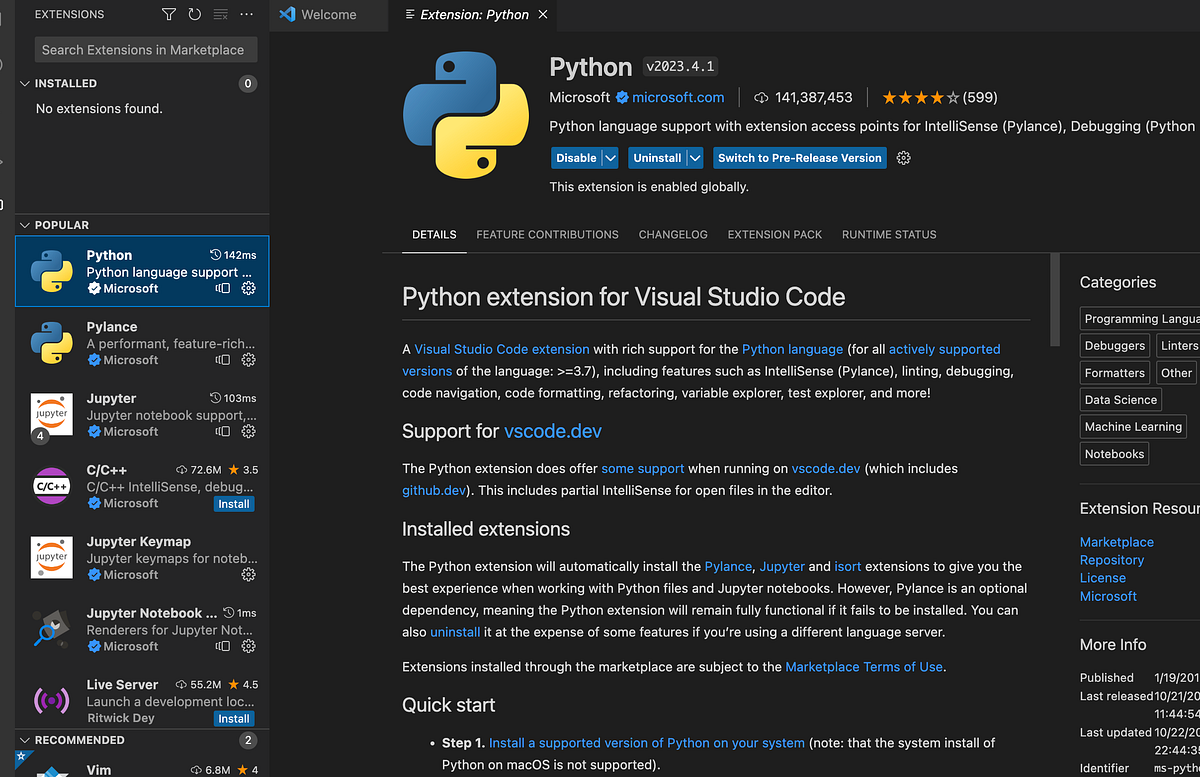
Task: Collapse the Popular extensions section
Action: coord(25,226)
